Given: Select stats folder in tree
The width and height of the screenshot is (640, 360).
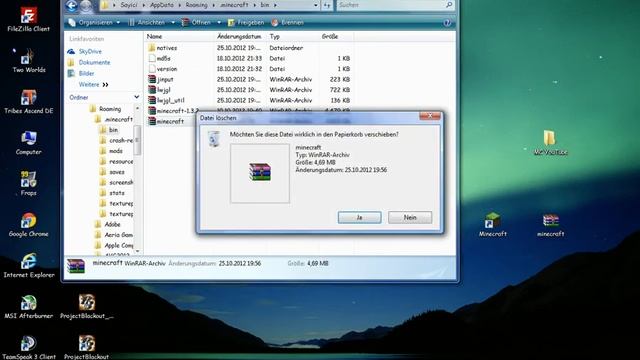Looking at the screenshot, I should click(112, 193).
